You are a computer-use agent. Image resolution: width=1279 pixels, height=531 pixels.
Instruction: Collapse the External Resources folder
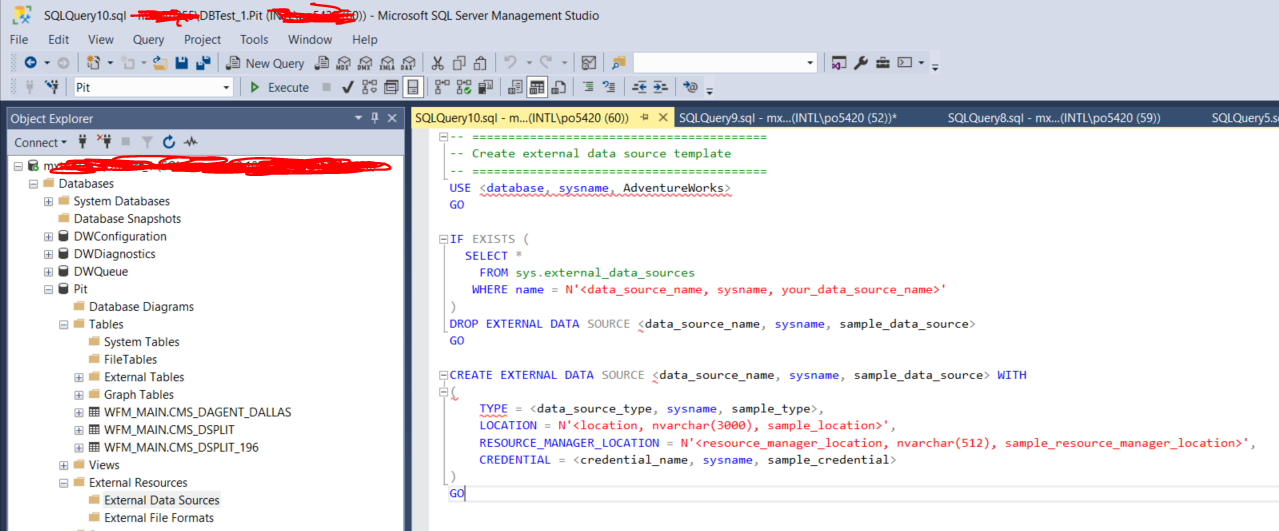pyautogui.click(x=64, y=483)
